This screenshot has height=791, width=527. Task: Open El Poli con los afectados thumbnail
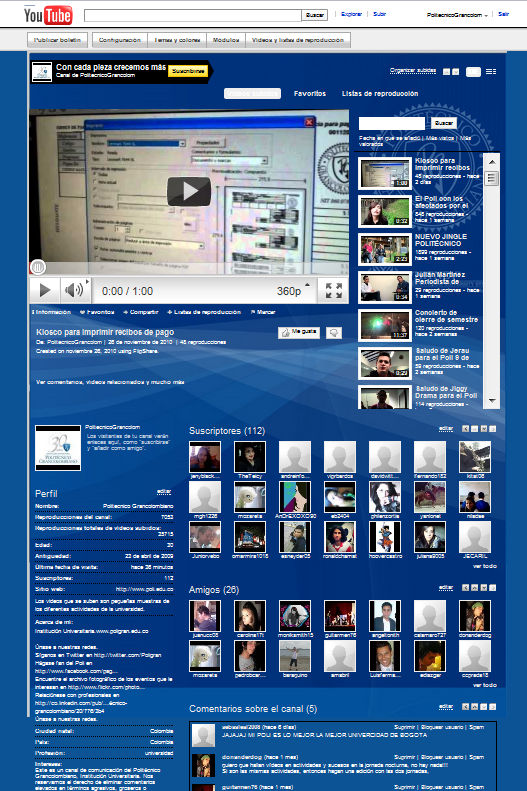pyautogui.click(x=385, y=211)
